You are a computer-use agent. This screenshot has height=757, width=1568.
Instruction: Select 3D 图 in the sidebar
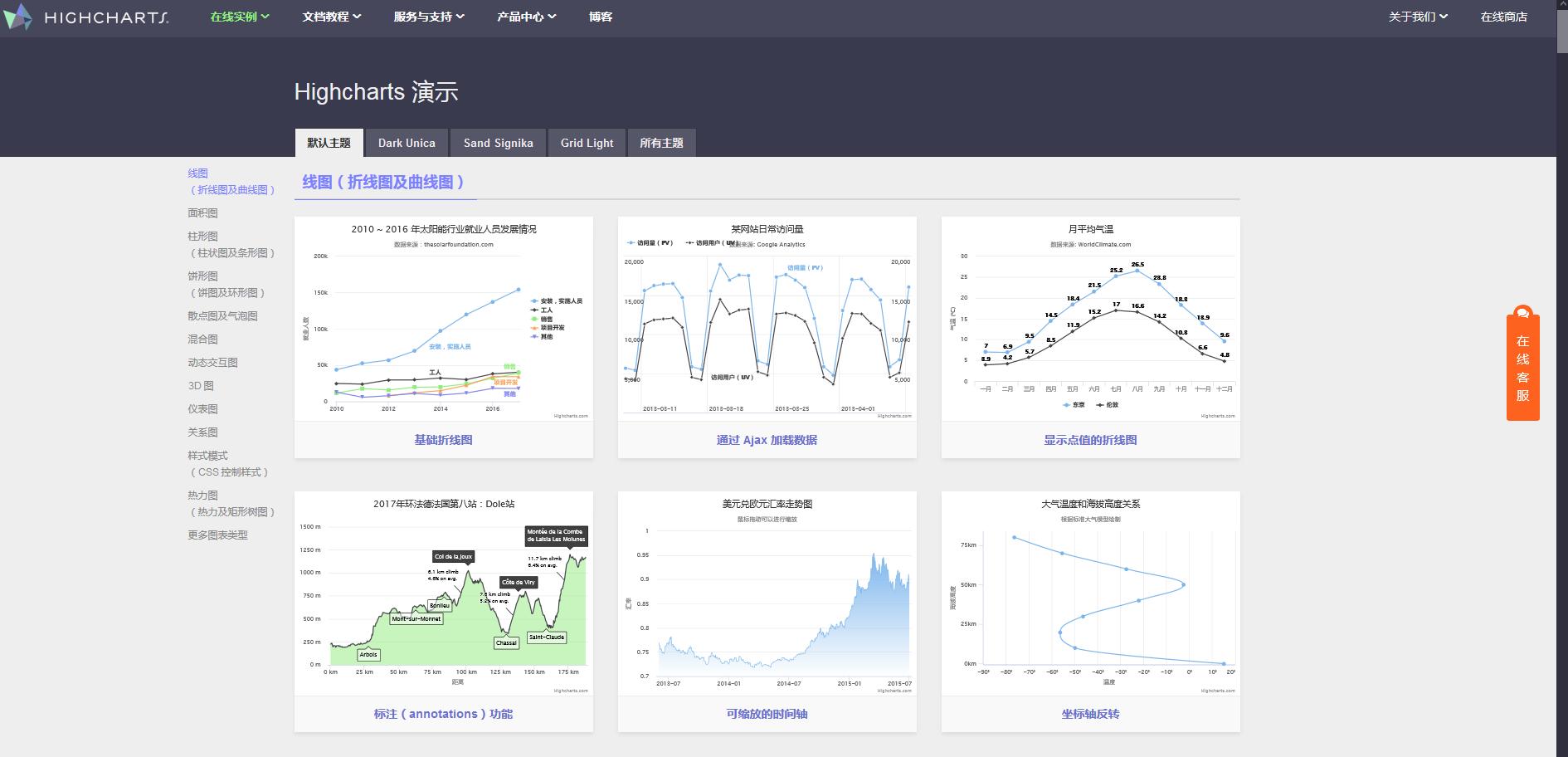pyautogui.click(x=201, y=386)
